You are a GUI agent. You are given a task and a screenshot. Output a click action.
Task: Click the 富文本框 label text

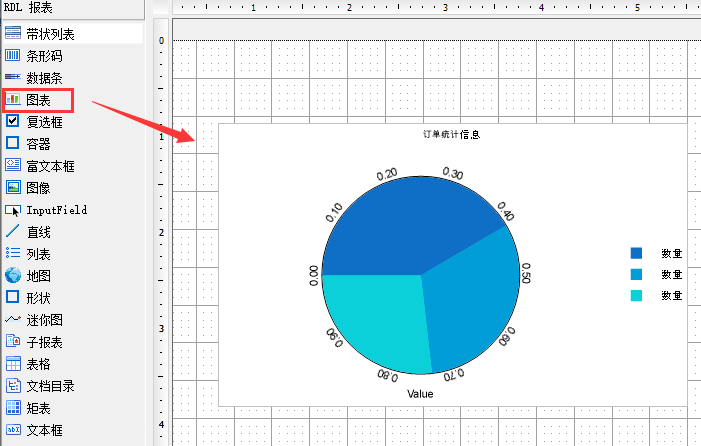tap(50, 166)
